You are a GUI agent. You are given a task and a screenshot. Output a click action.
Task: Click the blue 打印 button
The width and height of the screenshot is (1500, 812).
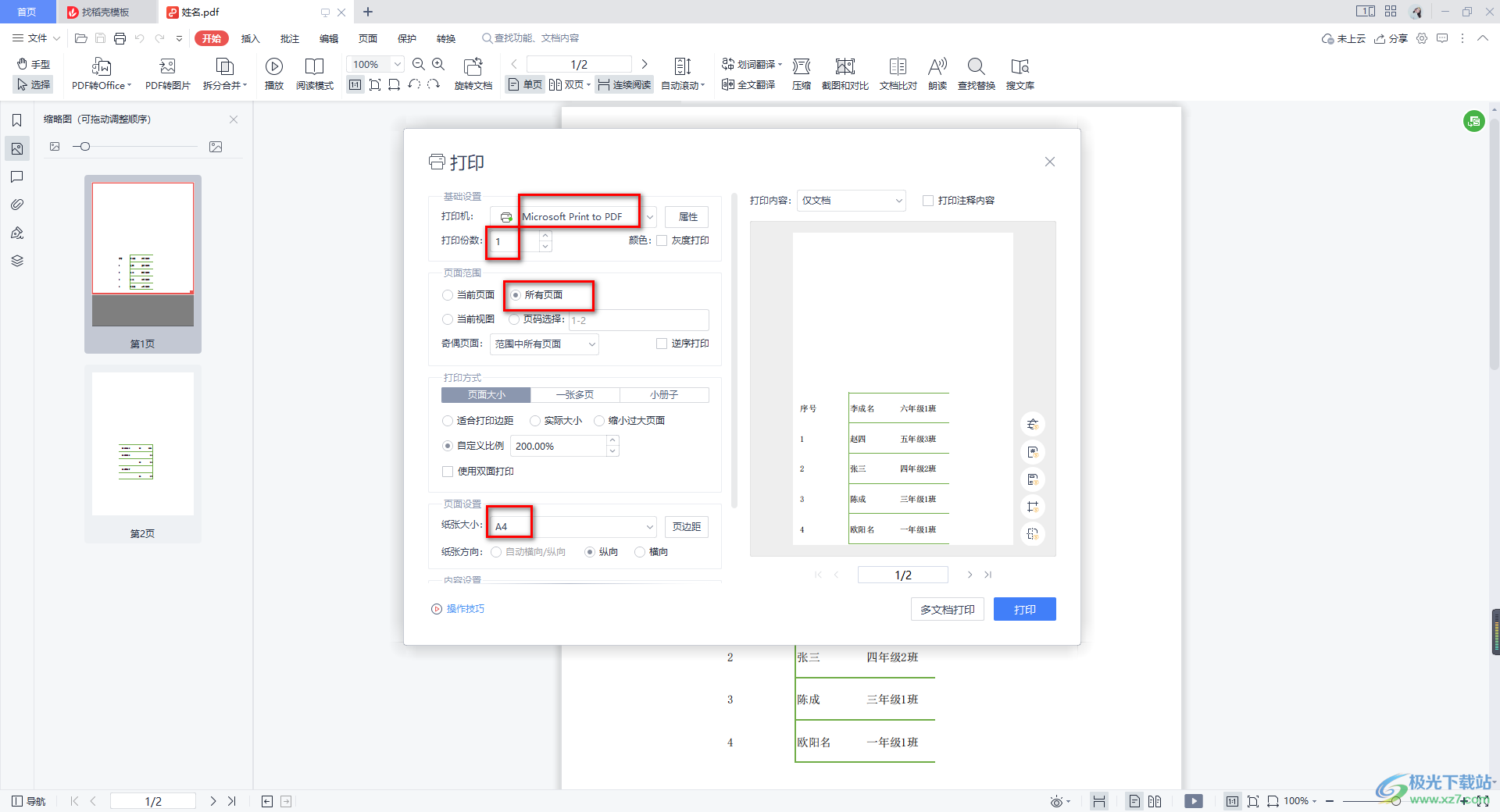pos(1024,610)
